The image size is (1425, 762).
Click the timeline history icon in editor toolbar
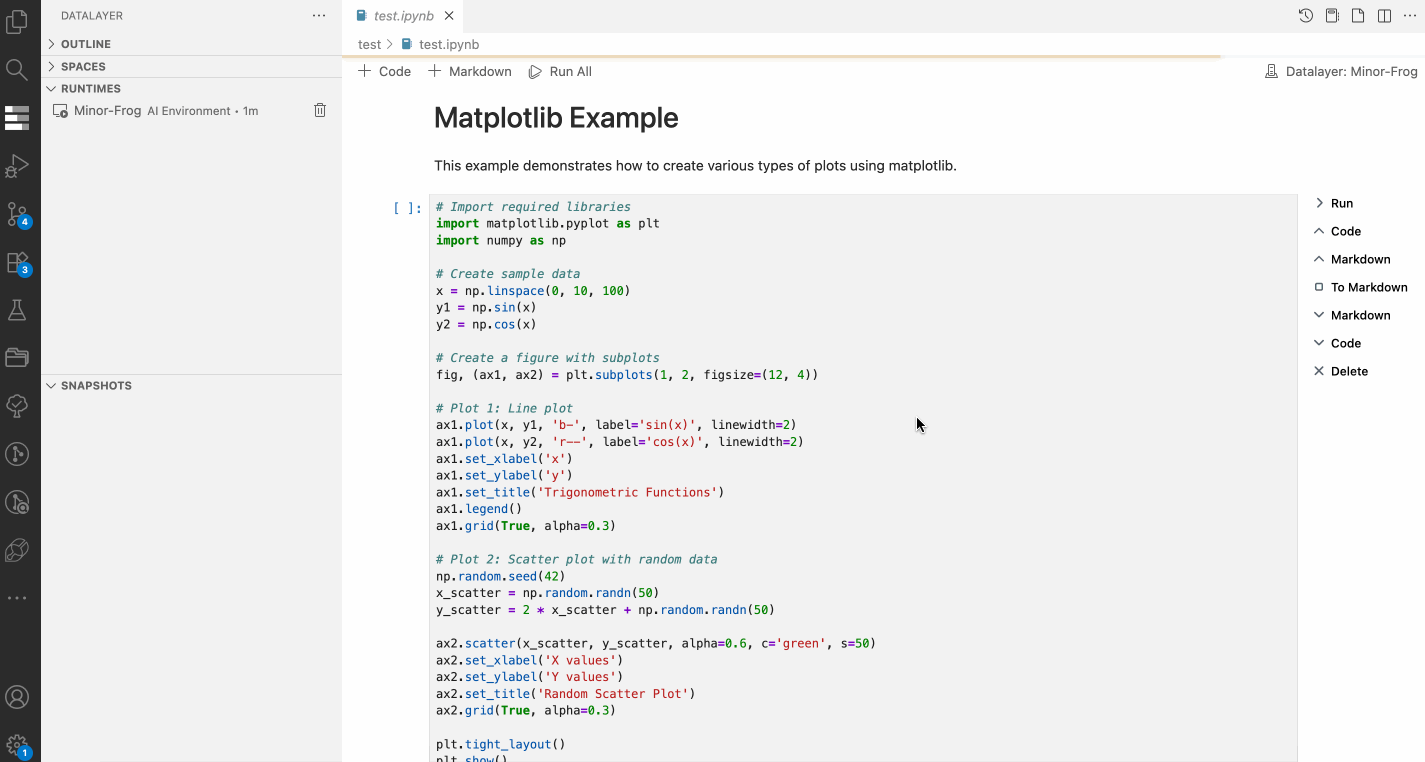click(1306, 16)
